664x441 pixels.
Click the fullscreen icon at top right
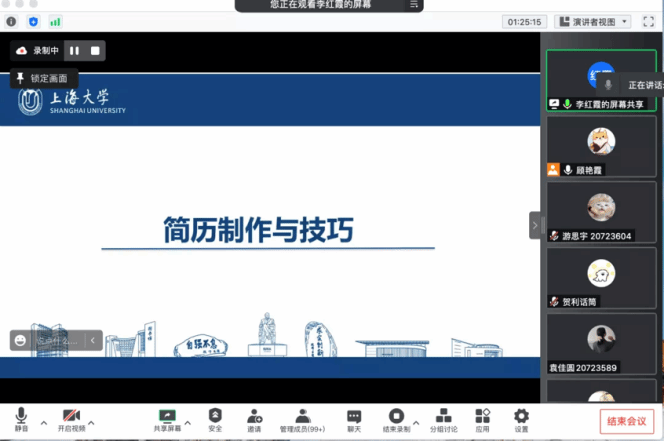pyautogui.click(x=647, y=21)
